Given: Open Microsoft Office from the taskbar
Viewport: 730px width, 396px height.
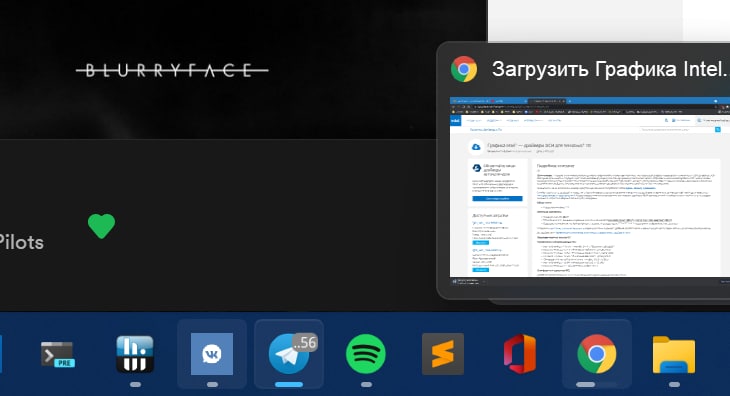Looking at the screenshot, I should pos(520,354).
